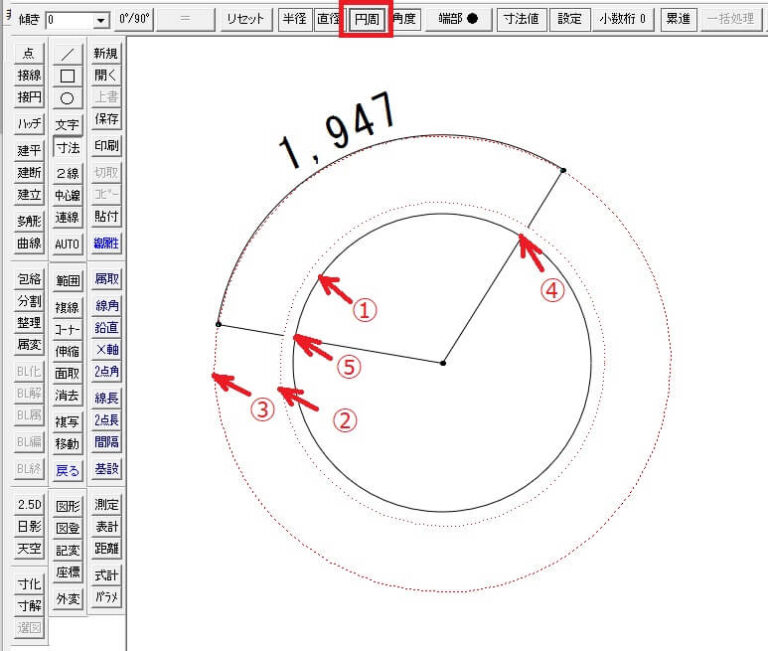Click the 保存 save button
768x651 pixels.
[x=106, y=119]
